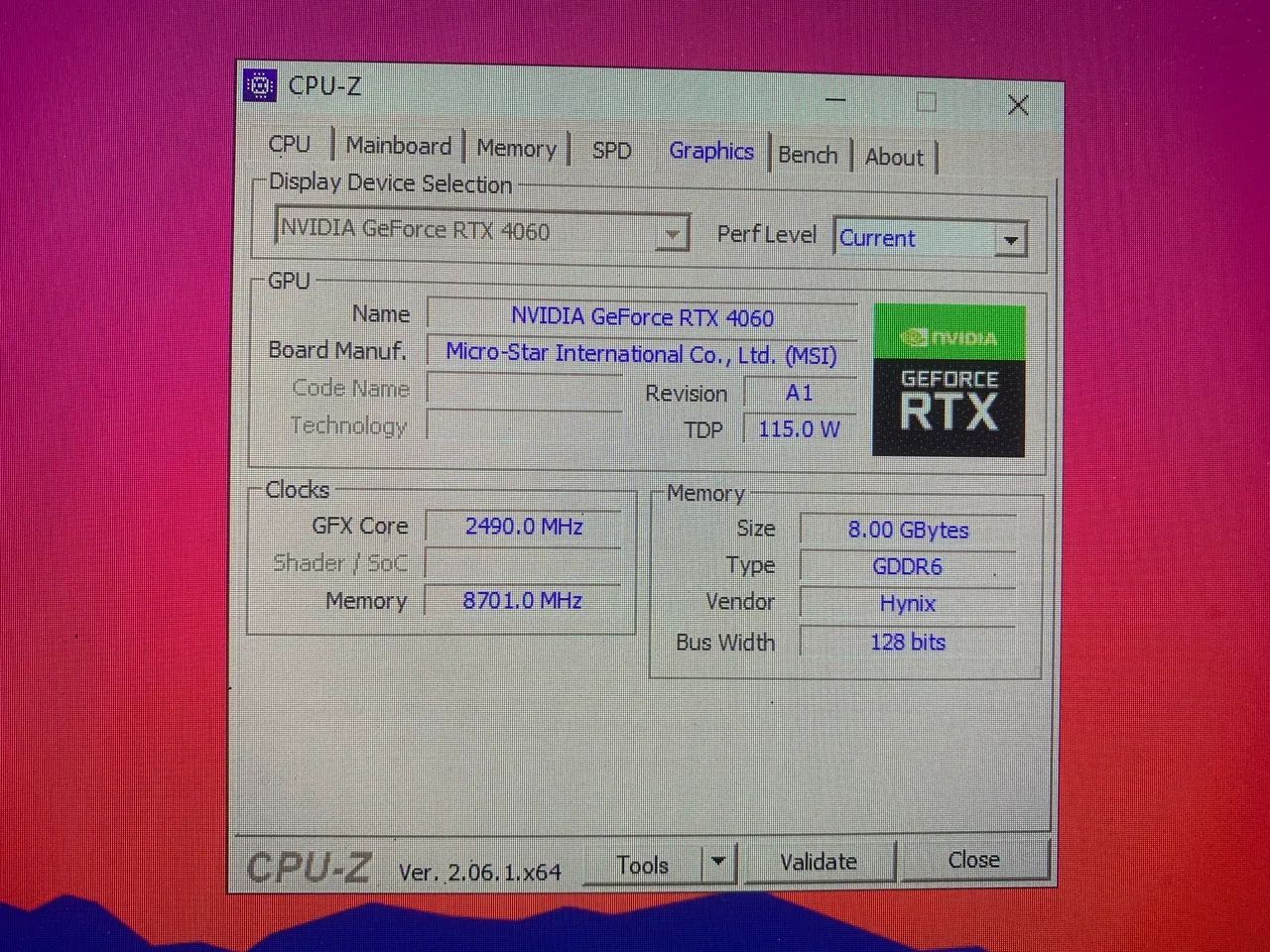Close CPU-Z using title bar X
The height and width of the screenshot is (952, 1270).
click(x=1018, y=105)
